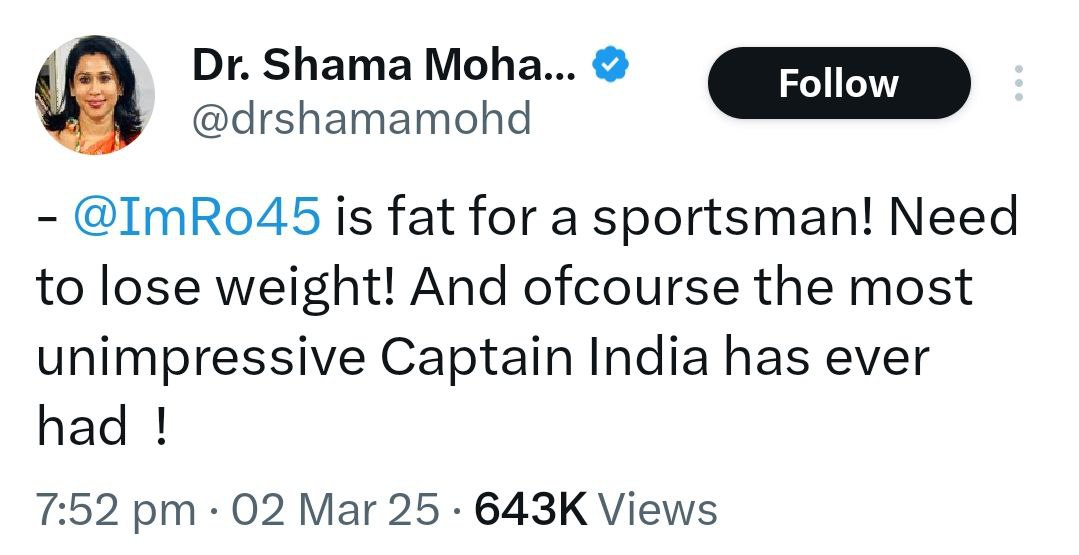The width and height of the screenshot is (1079, 555).
Task: Open Dr. Shama Mohamed's profile photo
Action: (95, 94)
